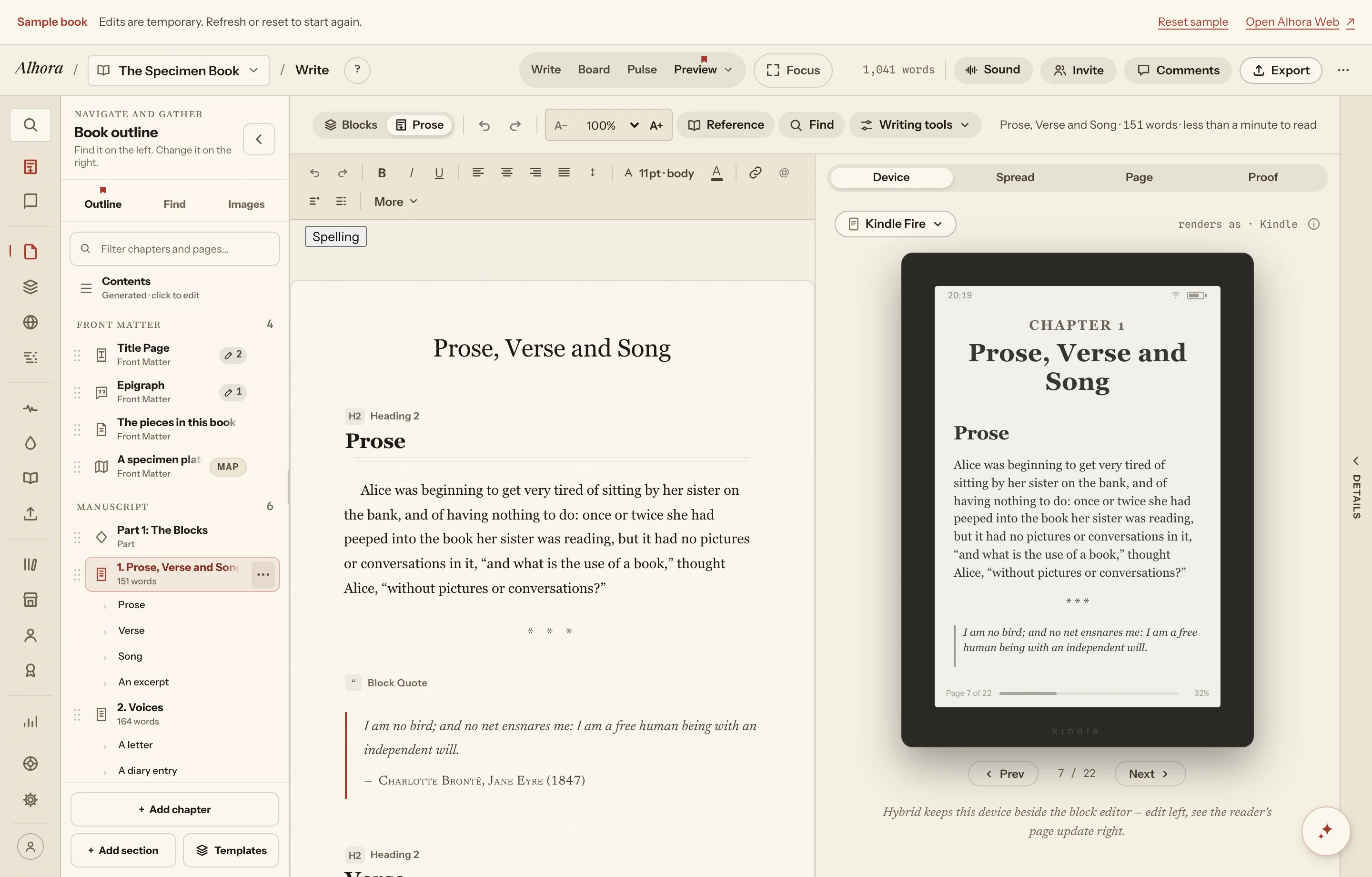Open the Writing tools dropdown

[x=915, y=125]
